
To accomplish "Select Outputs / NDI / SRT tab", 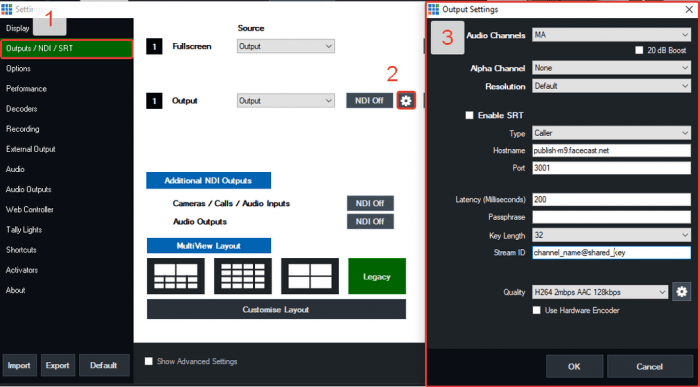I will coord(67,49).
